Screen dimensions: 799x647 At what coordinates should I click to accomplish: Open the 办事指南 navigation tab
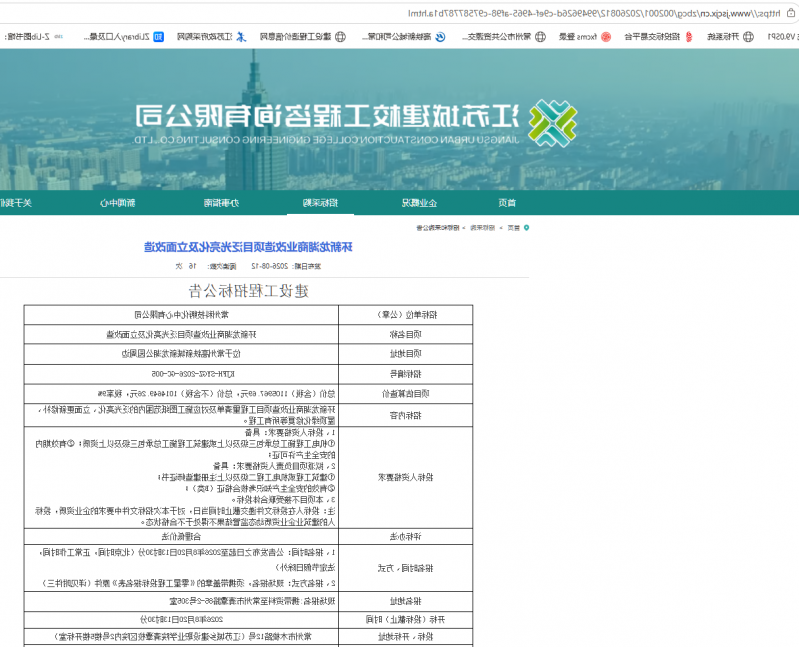[221, 203]
